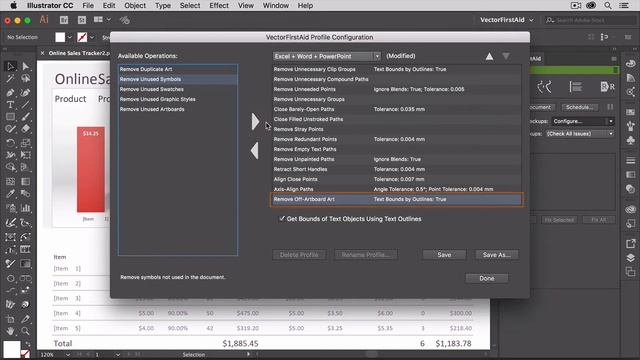Click the large fill swatch at toolbar bottom
Viewport: 640px width, 360px height.
click(11, 350)
